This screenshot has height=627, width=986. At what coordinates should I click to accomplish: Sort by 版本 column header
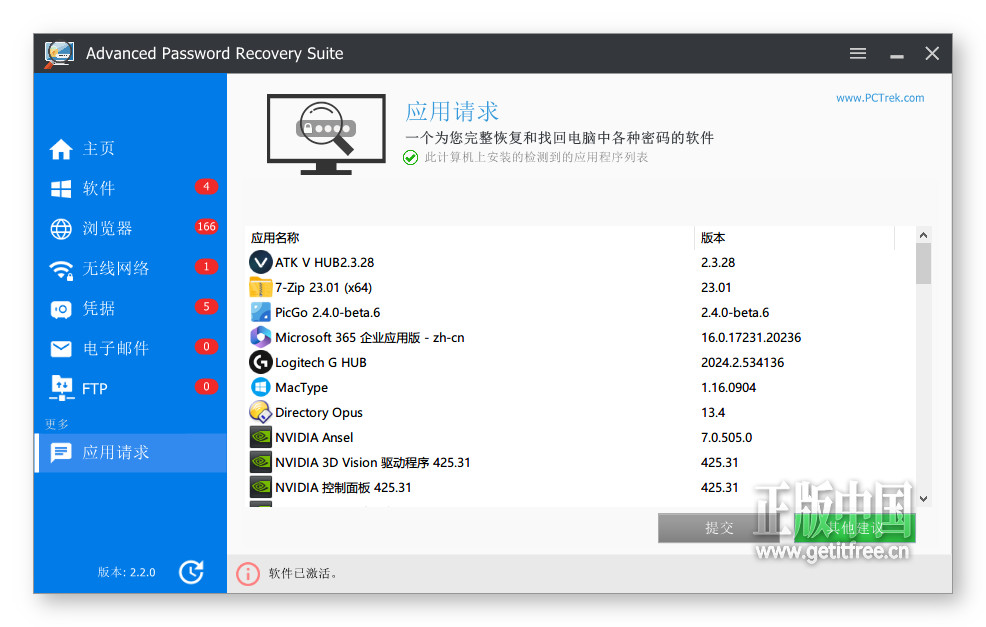pyautogui.click(x=794, y=238)
